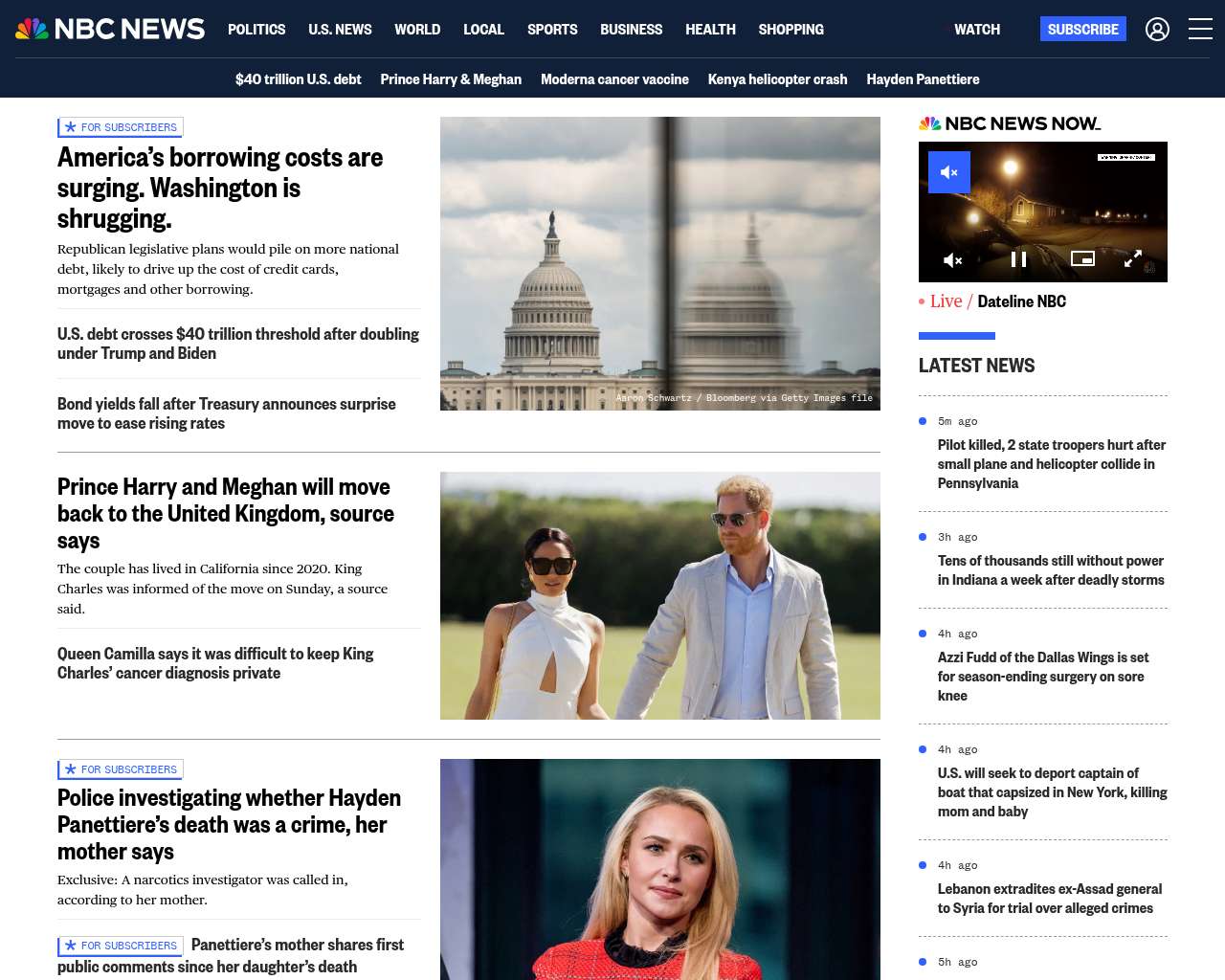
Task: Click the Harry and Meghan photo
Action: pyautogui.click(x=660, y=595)
